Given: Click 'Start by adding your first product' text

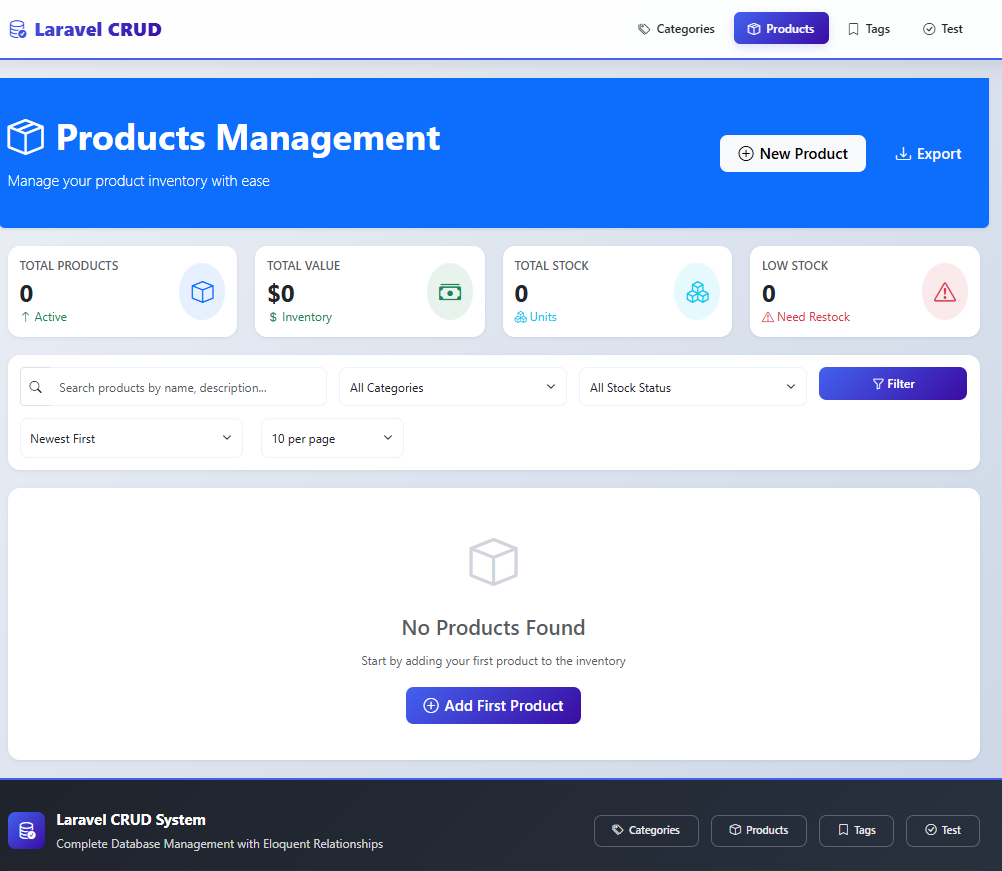Looking at the screenshot, I should 493,661.
